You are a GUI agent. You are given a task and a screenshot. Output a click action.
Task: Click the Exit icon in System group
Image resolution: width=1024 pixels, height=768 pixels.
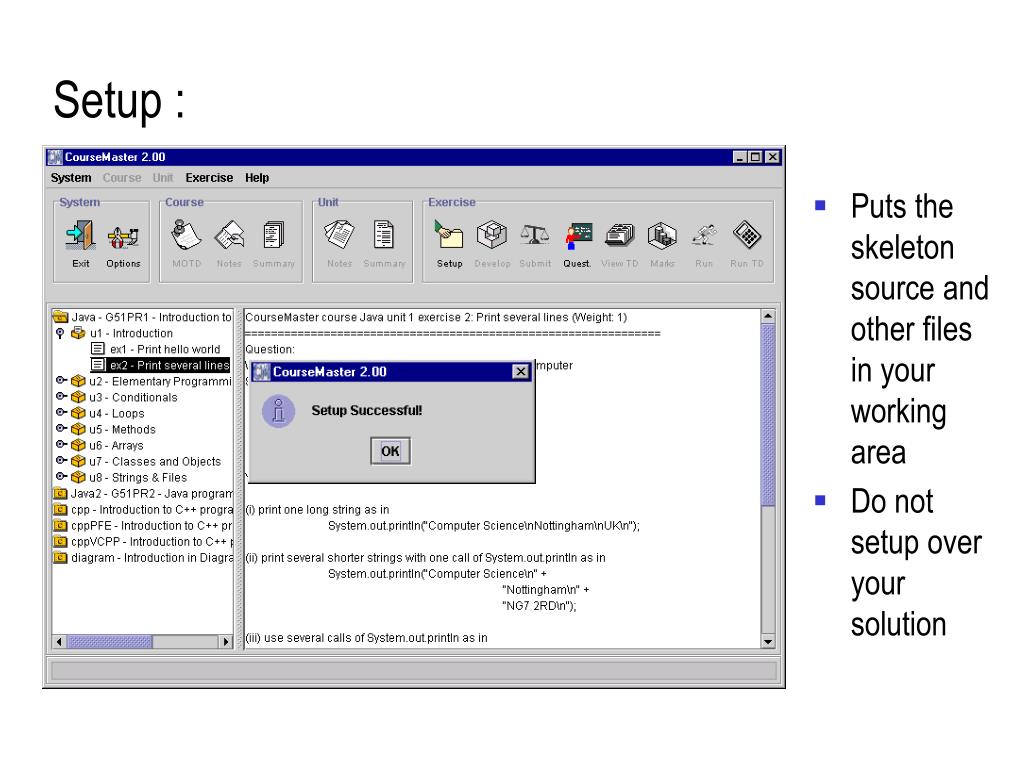[80, 235]
